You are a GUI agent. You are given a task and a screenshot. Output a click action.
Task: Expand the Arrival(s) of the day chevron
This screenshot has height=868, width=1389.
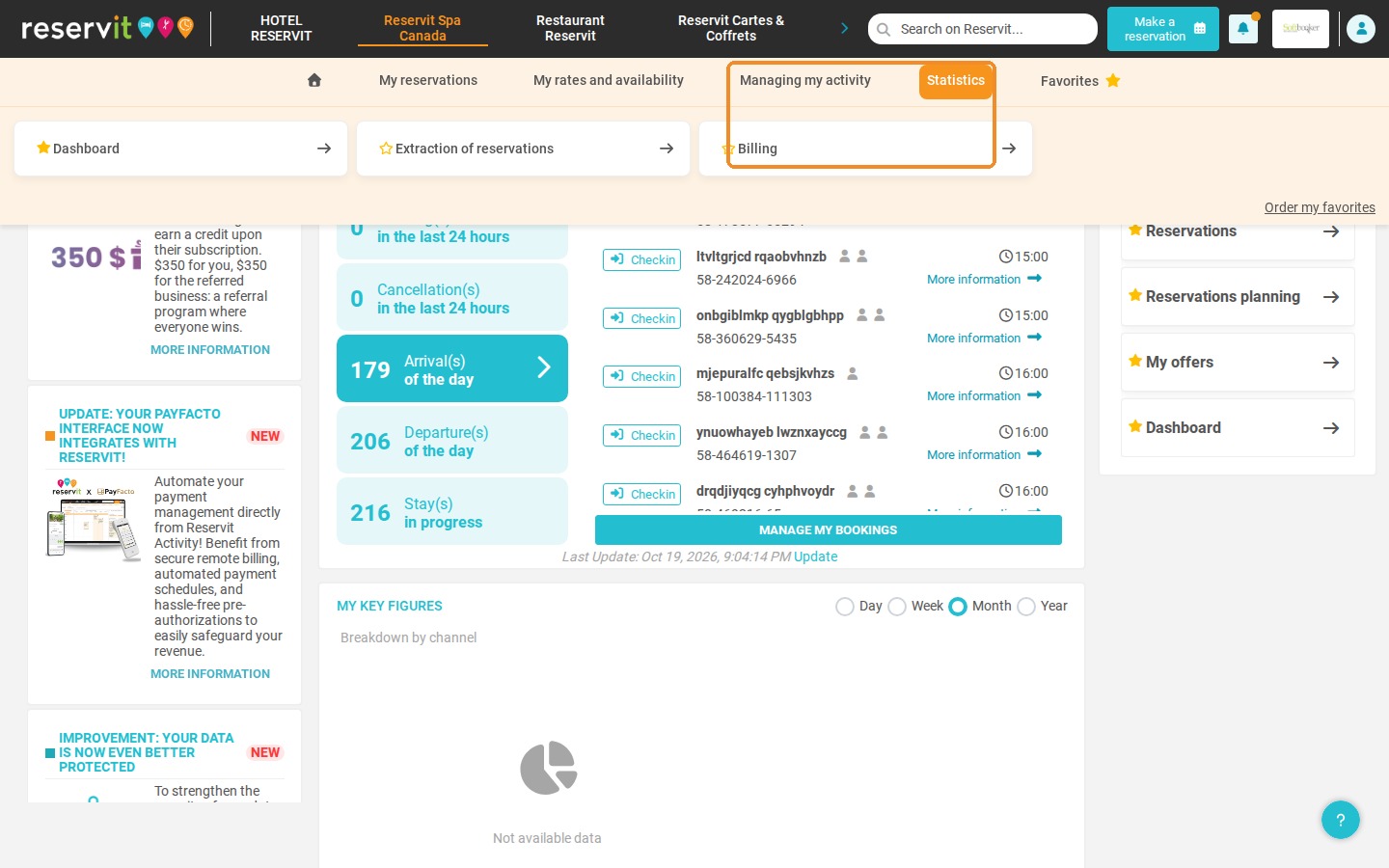pyautogui.click(x=544, y=367)
